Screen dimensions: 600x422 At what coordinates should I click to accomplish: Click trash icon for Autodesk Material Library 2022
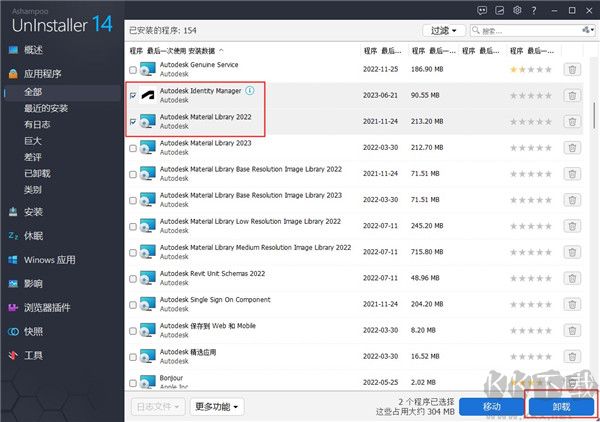click(x=572, y=122)
